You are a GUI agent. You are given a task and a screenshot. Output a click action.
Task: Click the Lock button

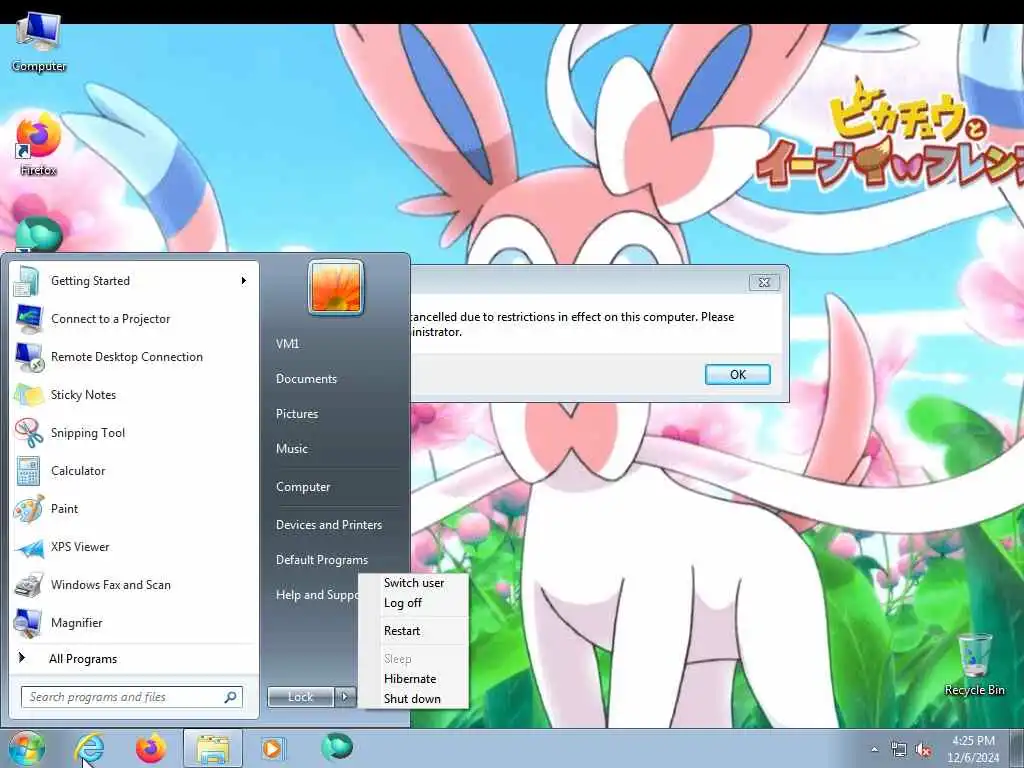[x=300, y=697]
